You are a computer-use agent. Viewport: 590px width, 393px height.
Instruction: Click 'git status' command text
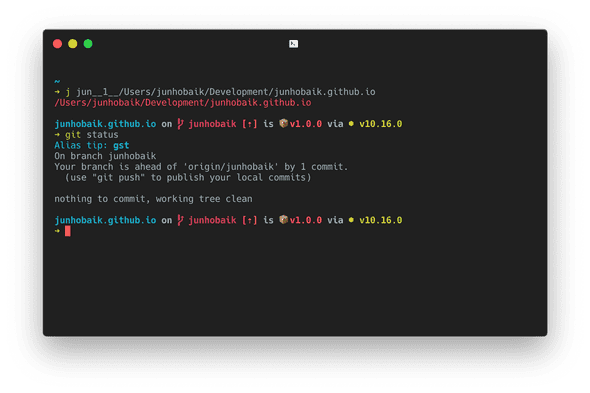(x=91, y=135)
